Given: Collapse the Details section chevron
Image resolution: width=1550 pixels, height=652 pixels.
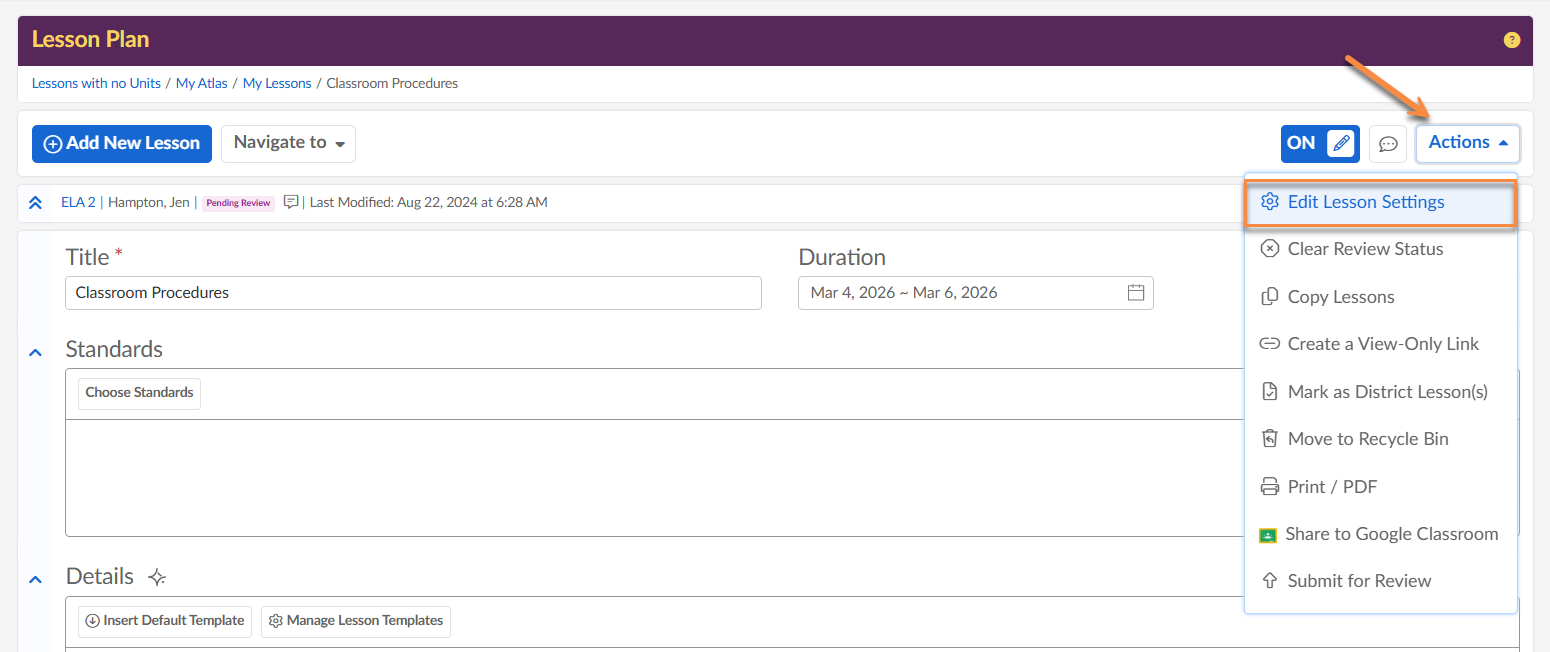Looking at the screenshot, I should click(36, 579).
